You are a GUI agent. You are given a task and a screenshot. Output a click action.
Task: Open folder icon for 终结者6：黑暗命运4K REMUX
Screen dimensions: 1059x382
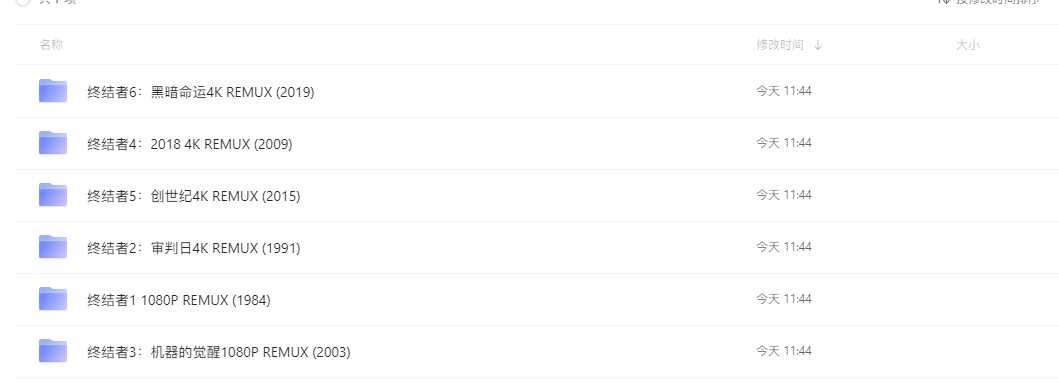[x=53, y=91]
